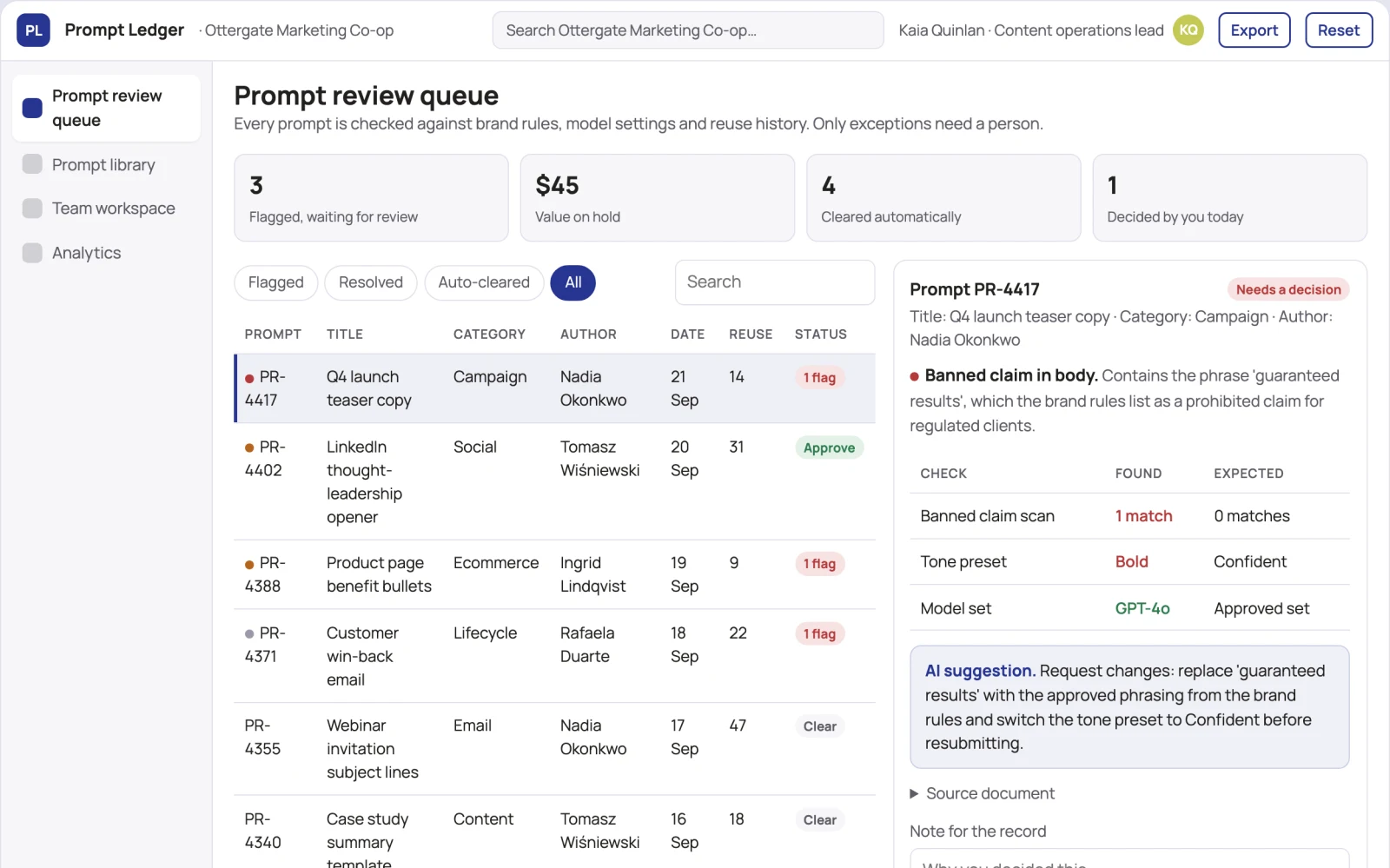Viewport: 1390px width, 868px height.
Task: Click the Clear status for Webinar invitation
Action: pyautogui.click(x=820, y=726)
